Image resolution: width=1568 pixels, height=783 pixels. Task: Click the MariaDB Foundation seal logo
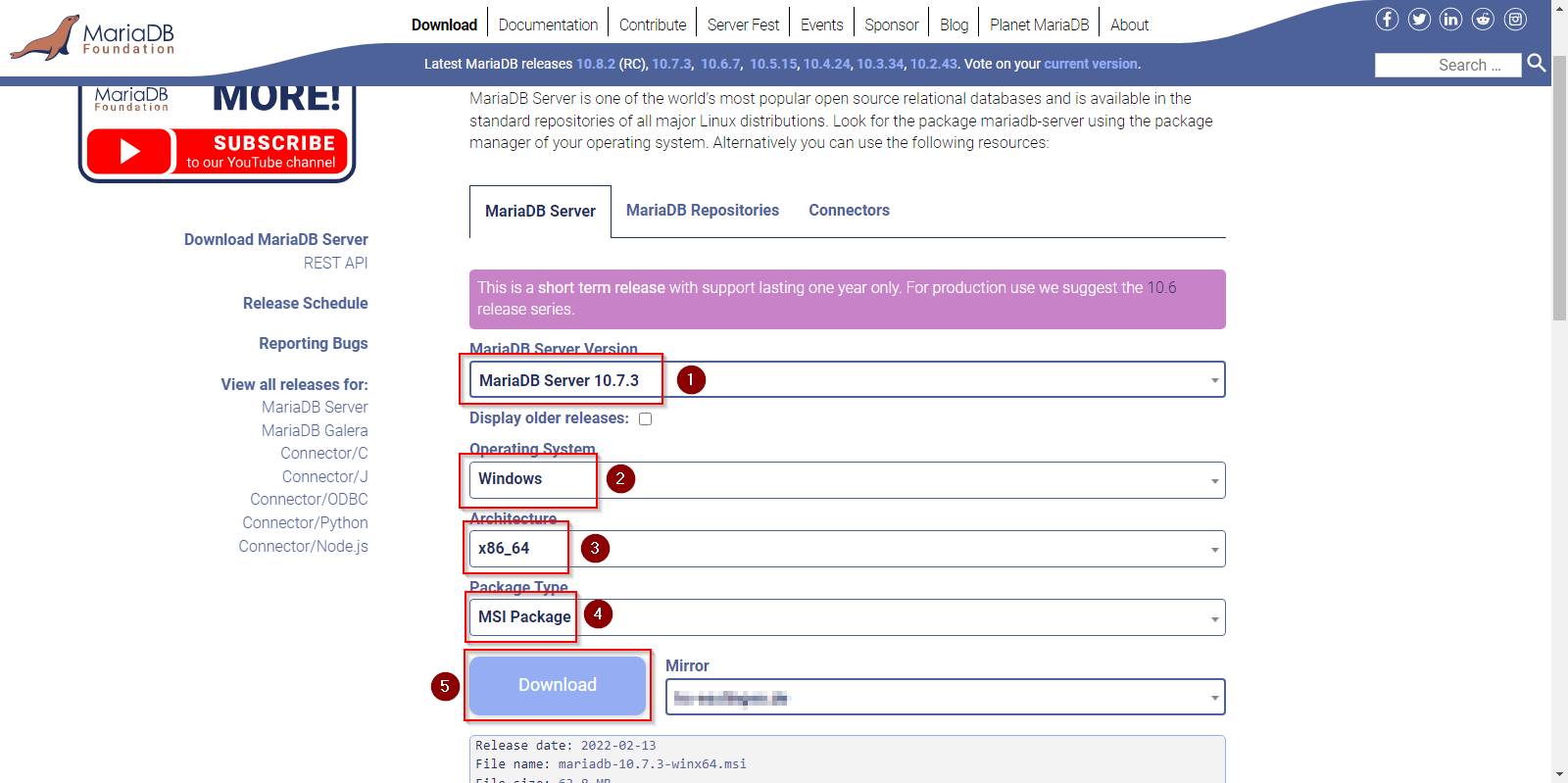pyautogui.click(x=92, y=37)
